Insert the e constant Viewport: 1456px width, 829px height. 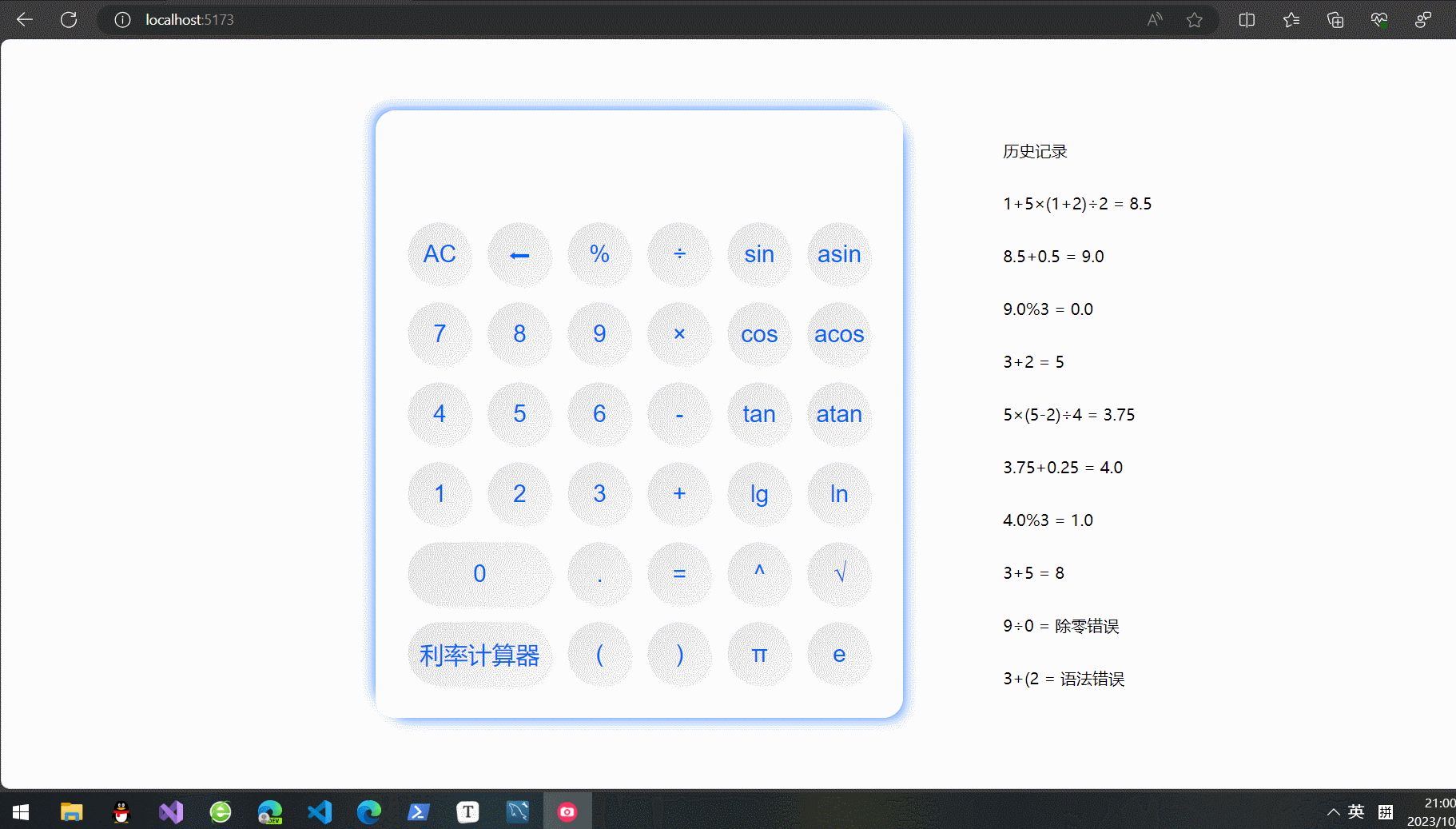click(838, 654)
